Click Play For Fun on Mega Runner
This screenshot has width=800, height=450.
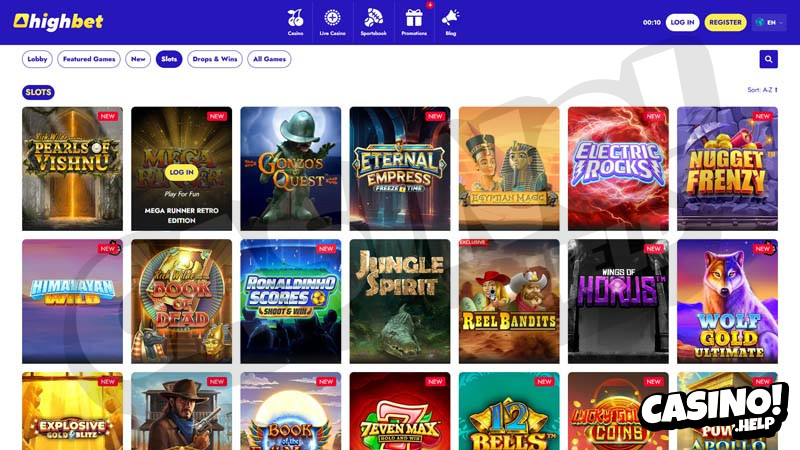[182, 194]
